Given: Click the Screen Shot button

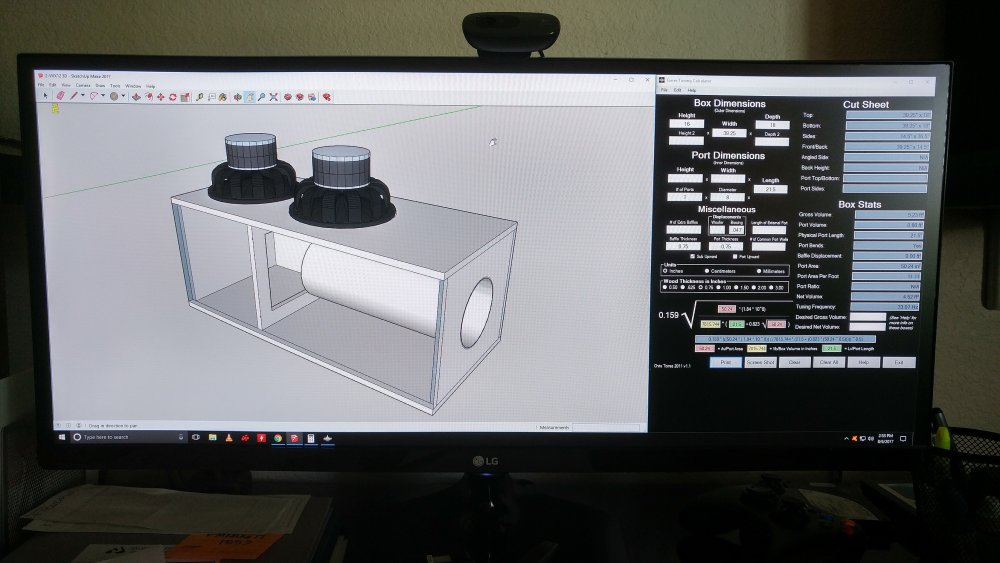Looking at the screenshot, I should [x=760, y=362].
